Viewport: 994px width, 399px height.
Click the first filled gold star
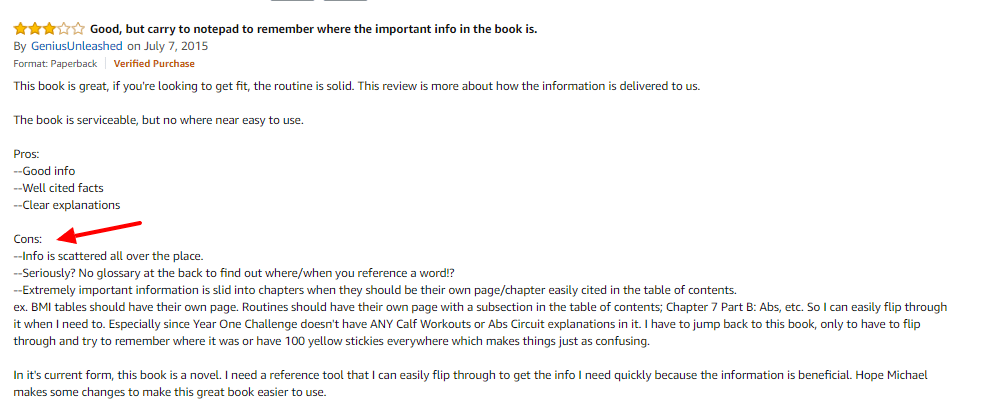coord(20,29)
